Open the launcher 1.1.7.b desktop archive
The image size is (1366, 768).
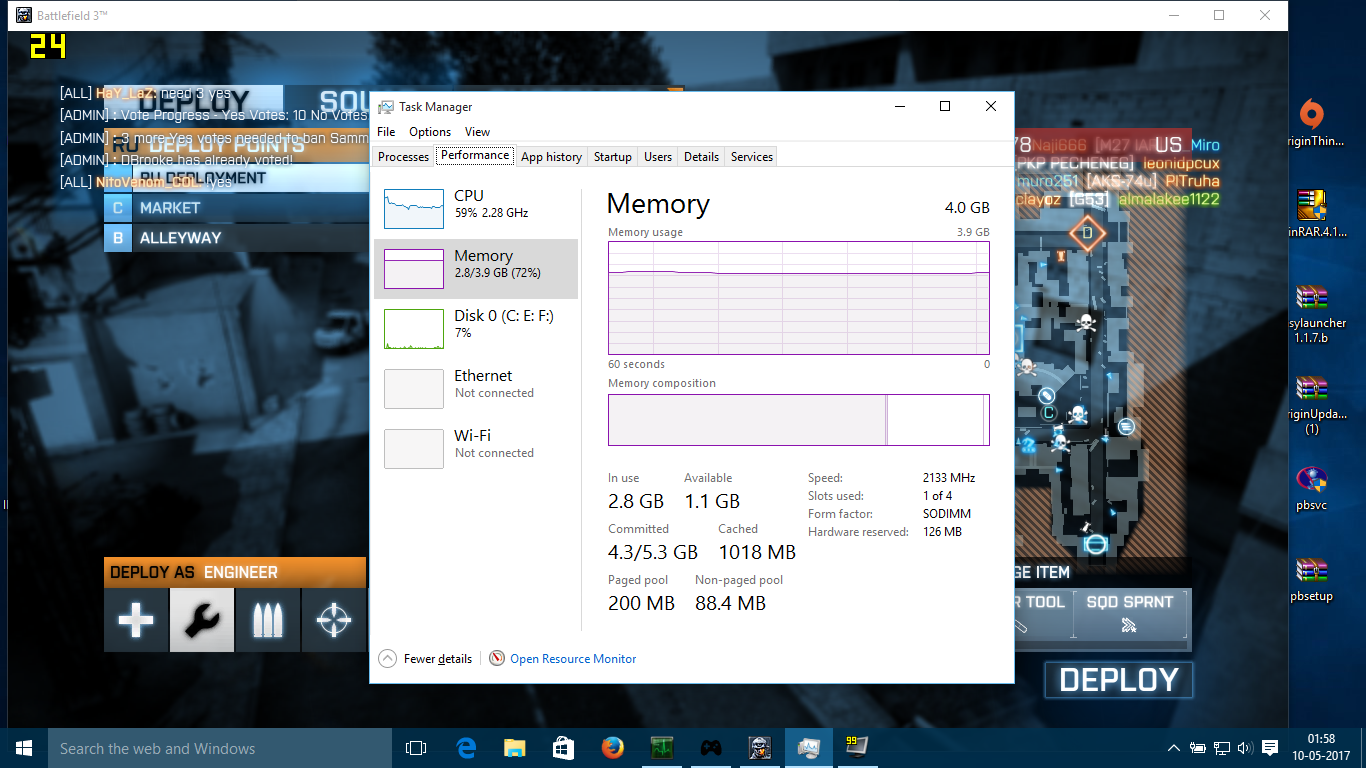coord(1312,314)
